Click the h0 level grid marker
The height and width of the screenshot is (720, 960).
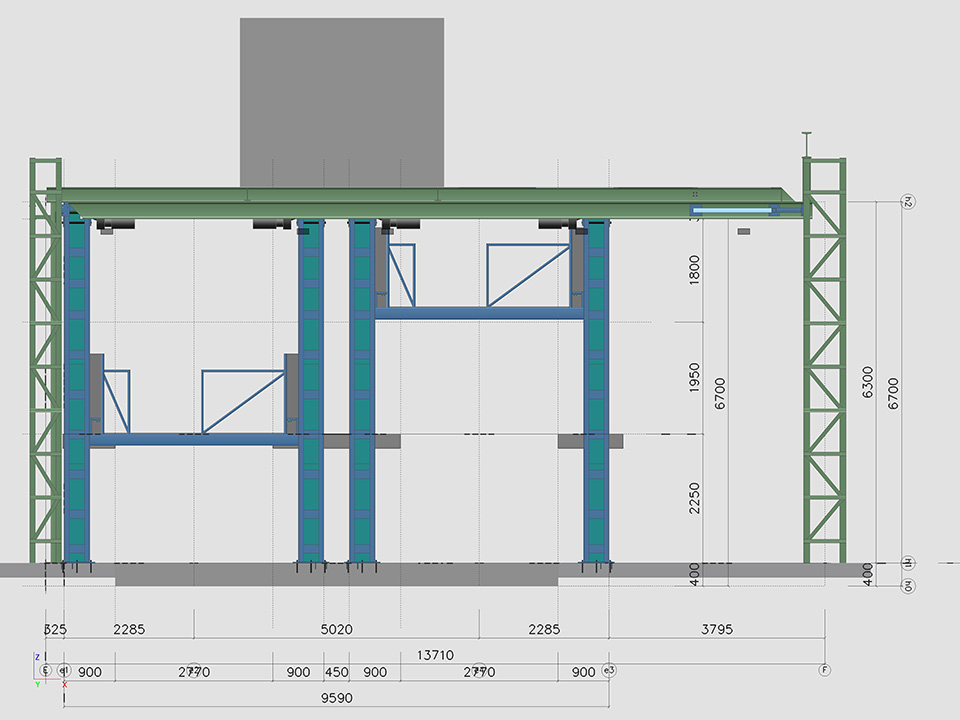point(908,587)
